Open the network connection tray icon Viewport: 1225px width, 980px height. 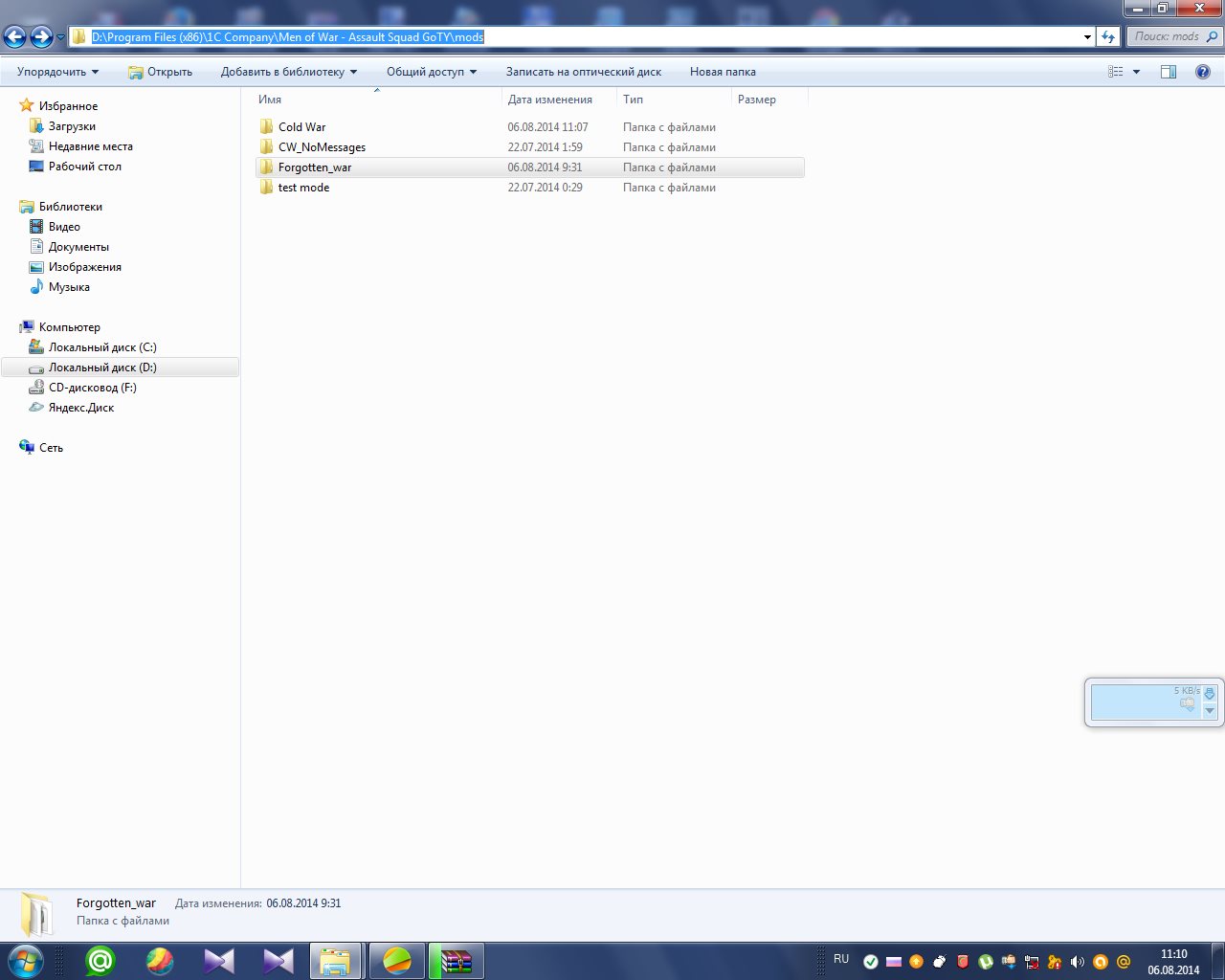coord(1032,962)
